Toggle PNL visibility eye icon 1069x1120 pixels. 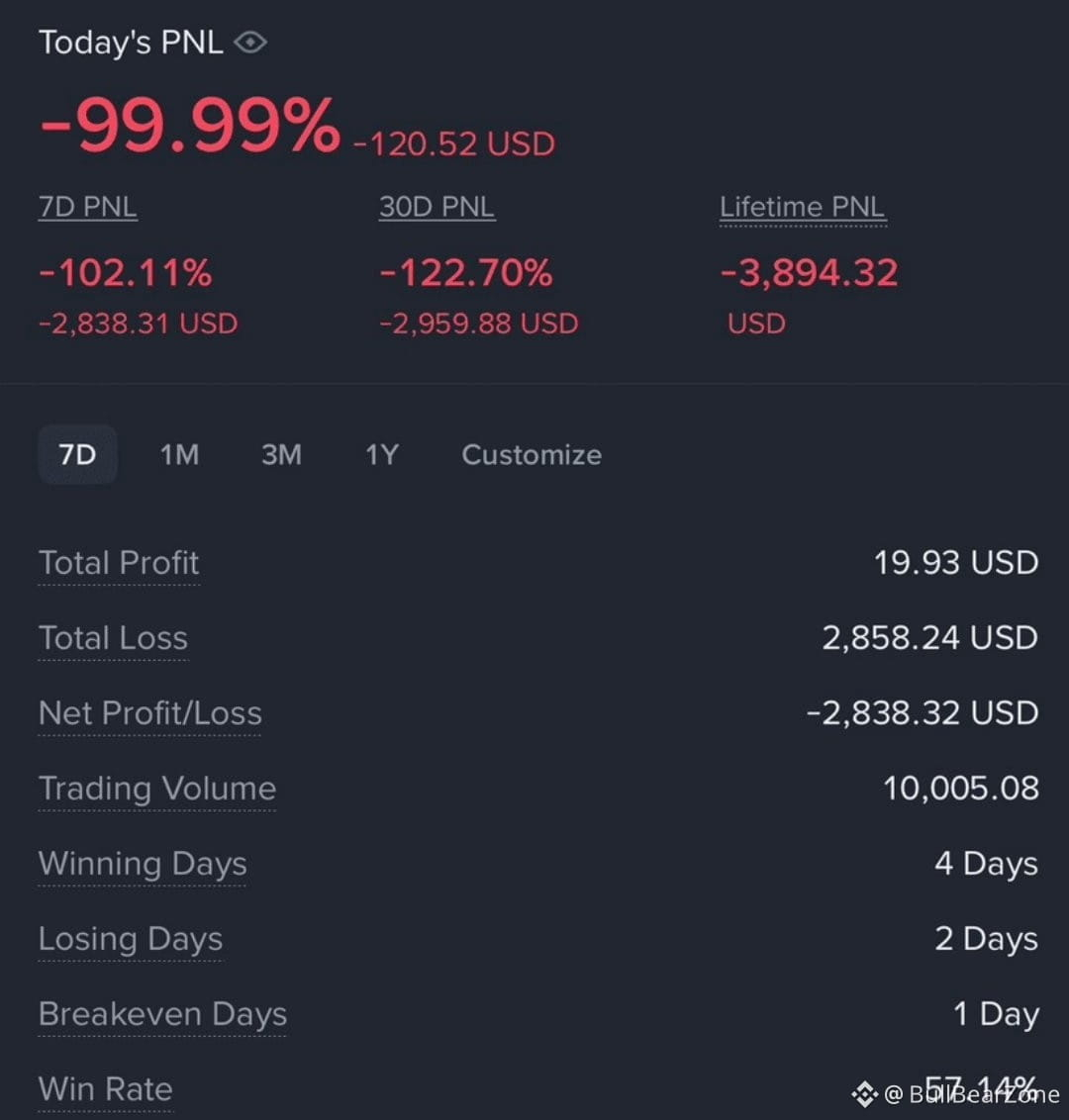(250, 43)
